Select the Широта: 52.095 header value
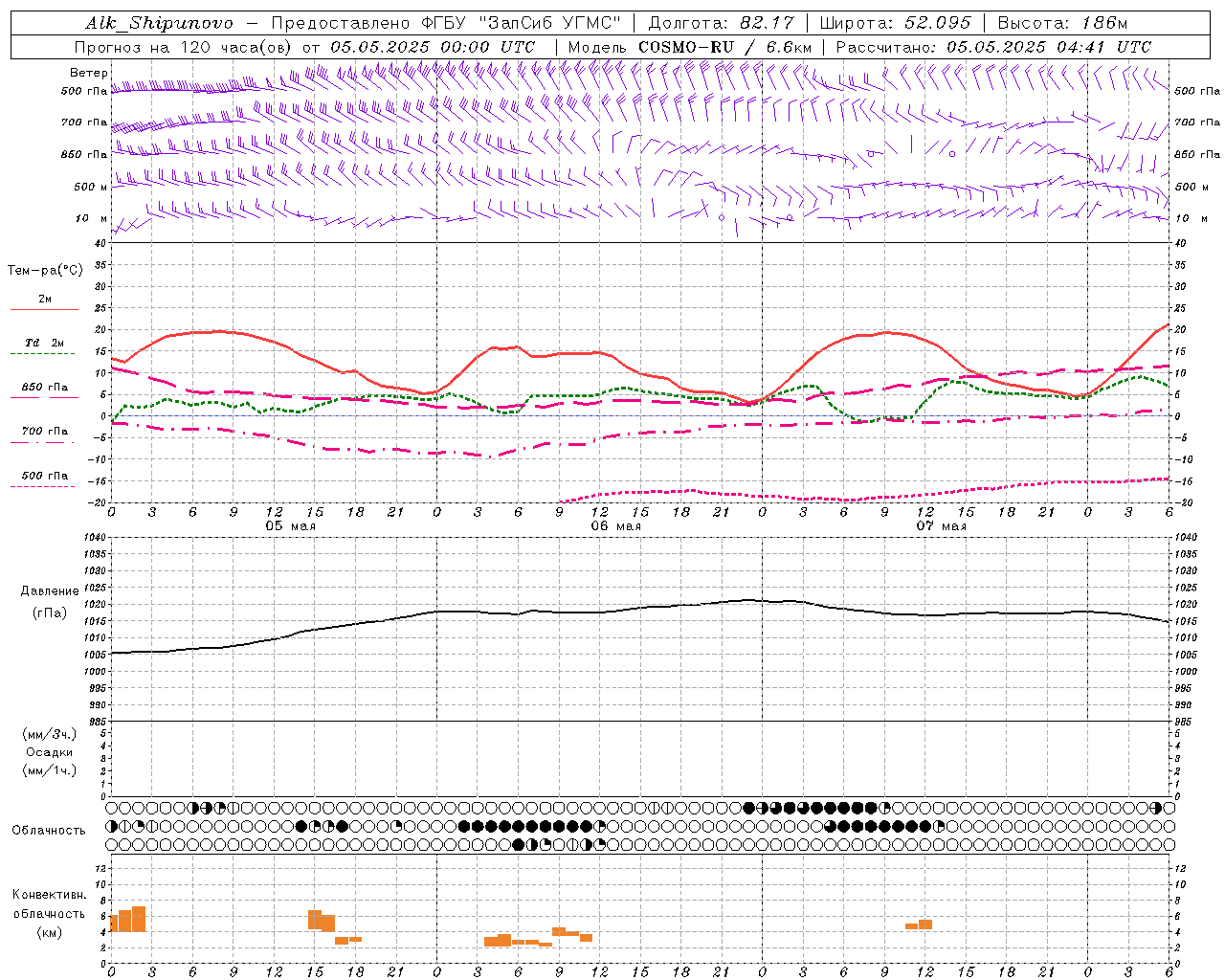Viewport: 1225px width, 980px height. coord(896,23)
